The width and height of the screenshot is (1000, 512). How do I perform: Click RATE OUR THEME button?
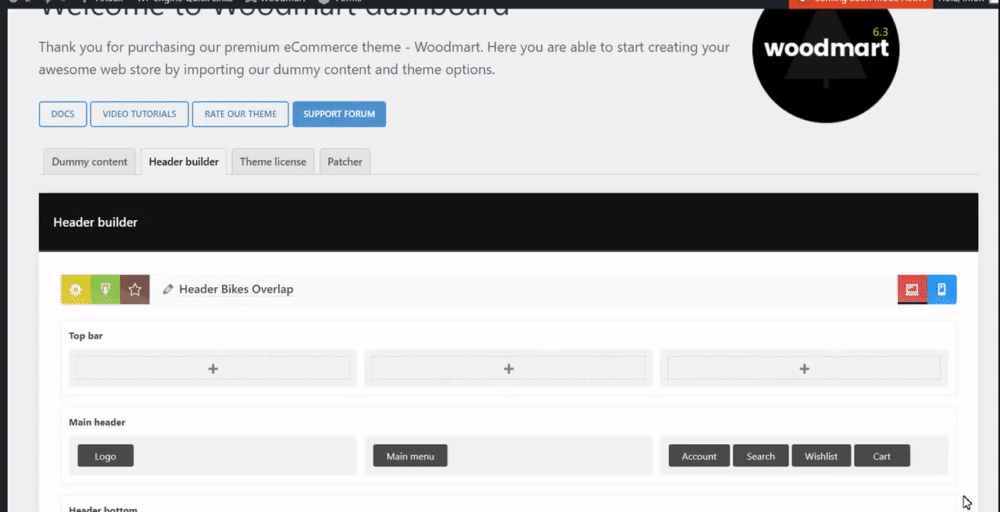point(240,114)
